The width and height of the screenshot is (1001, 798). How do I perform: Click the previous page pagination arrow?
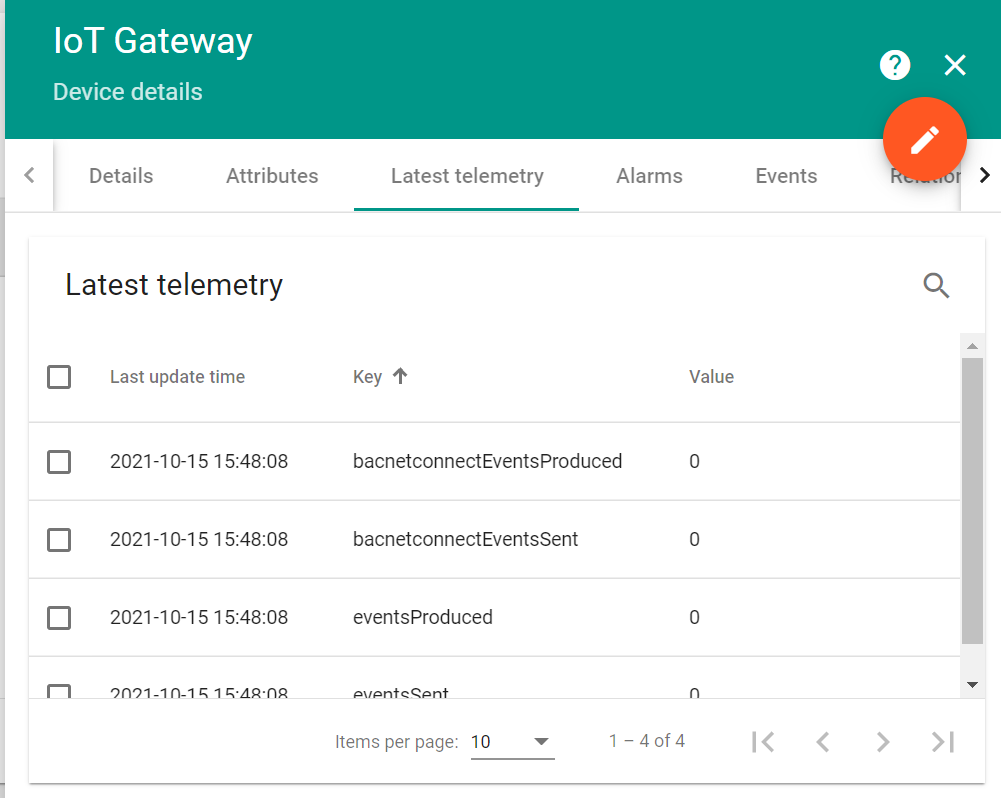pyautogui.click(x=822, y=741)
